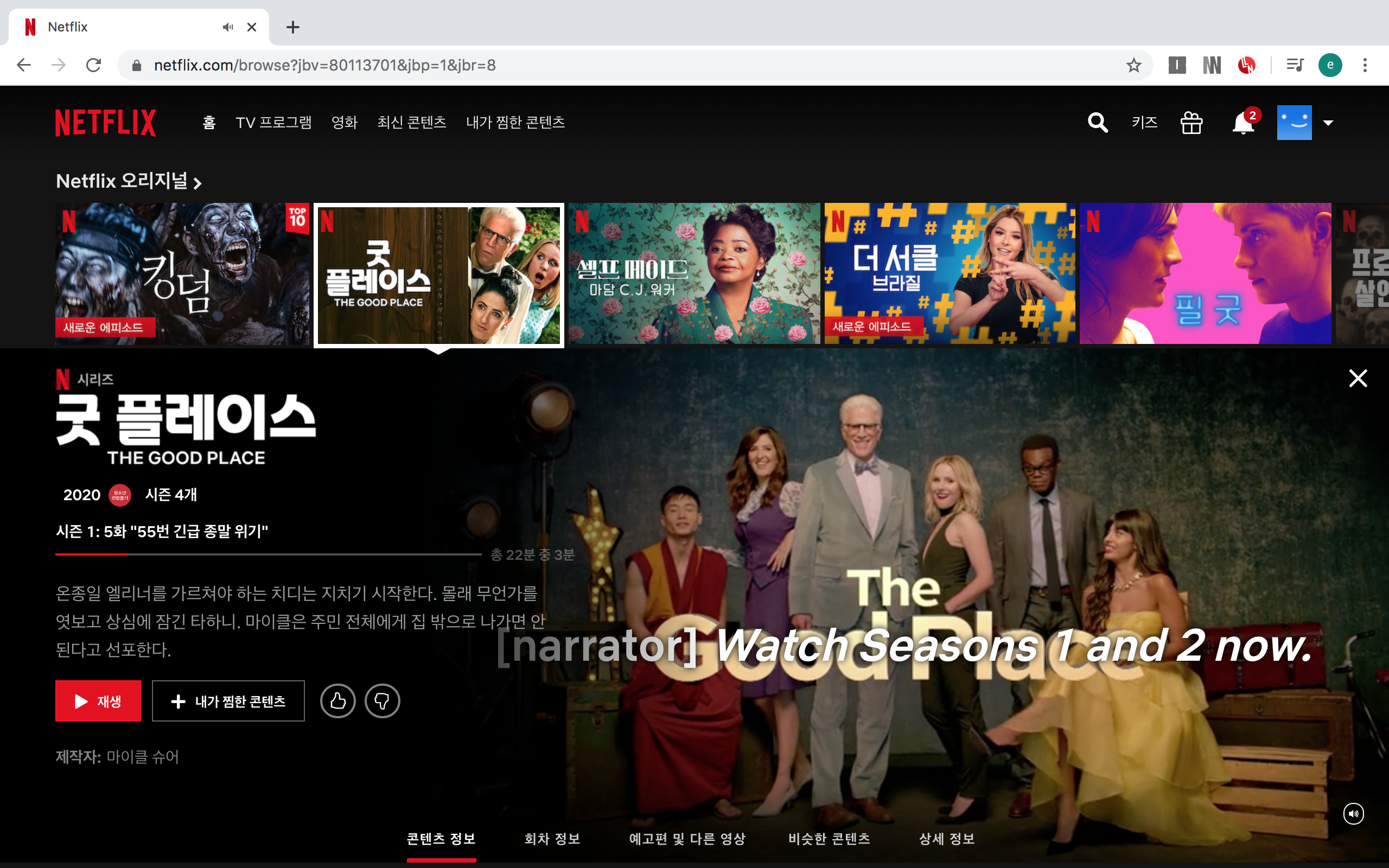Click the N 시리즈 label
Image resolution: width=1389 pixels, height=868 pixels.
point(85,379)
